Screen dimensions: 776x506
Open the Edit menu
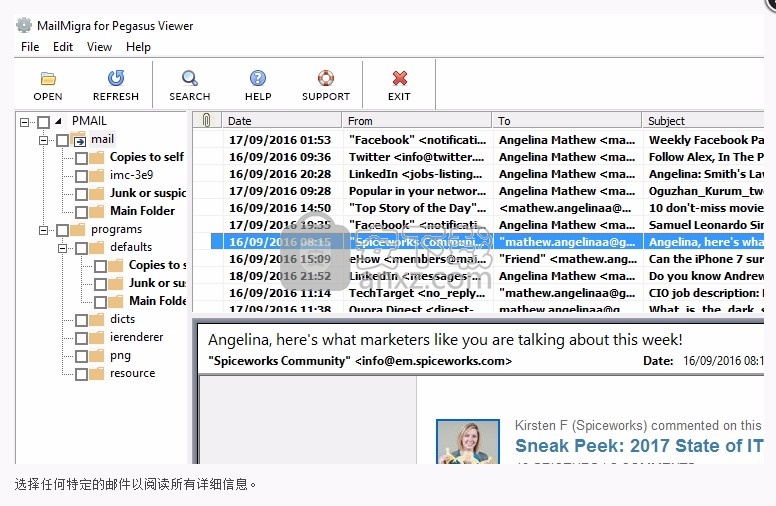[x=63, y=47]
